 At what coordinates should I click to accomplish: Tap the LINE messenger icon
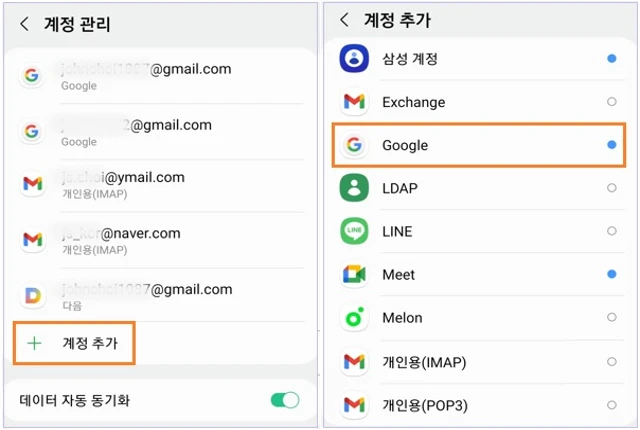coord(354,231)
